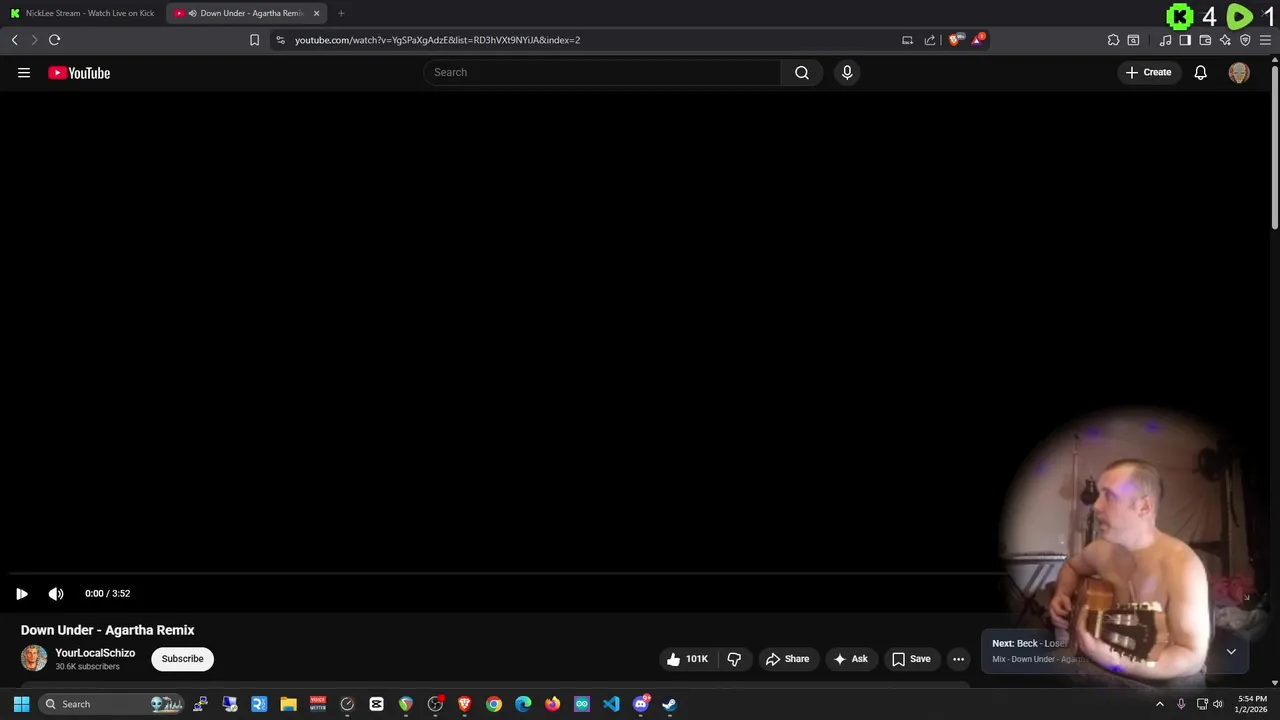Open Visual Studio Code from the taskbar
This screenshot has width=1280, height=720.
click(x=611, y=704)
